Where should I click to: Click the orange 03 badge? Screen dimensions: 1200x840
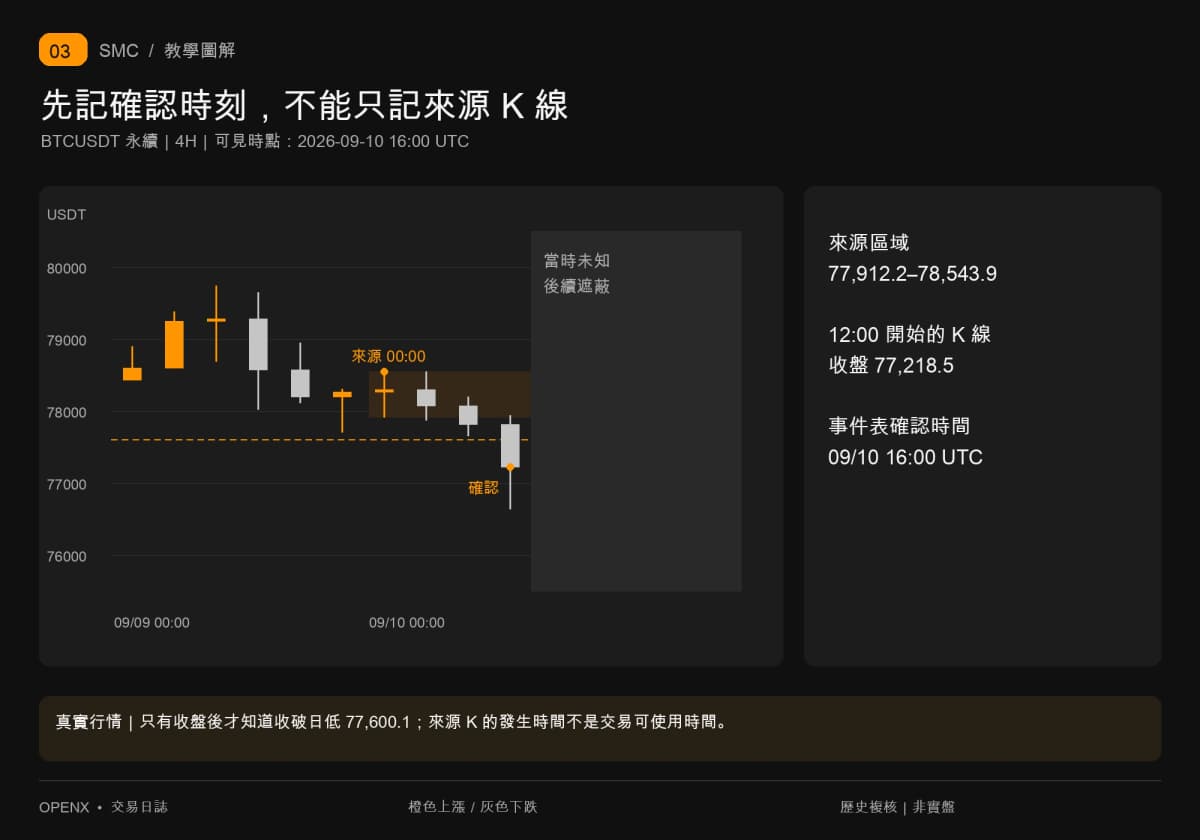(x=63, y=50)
